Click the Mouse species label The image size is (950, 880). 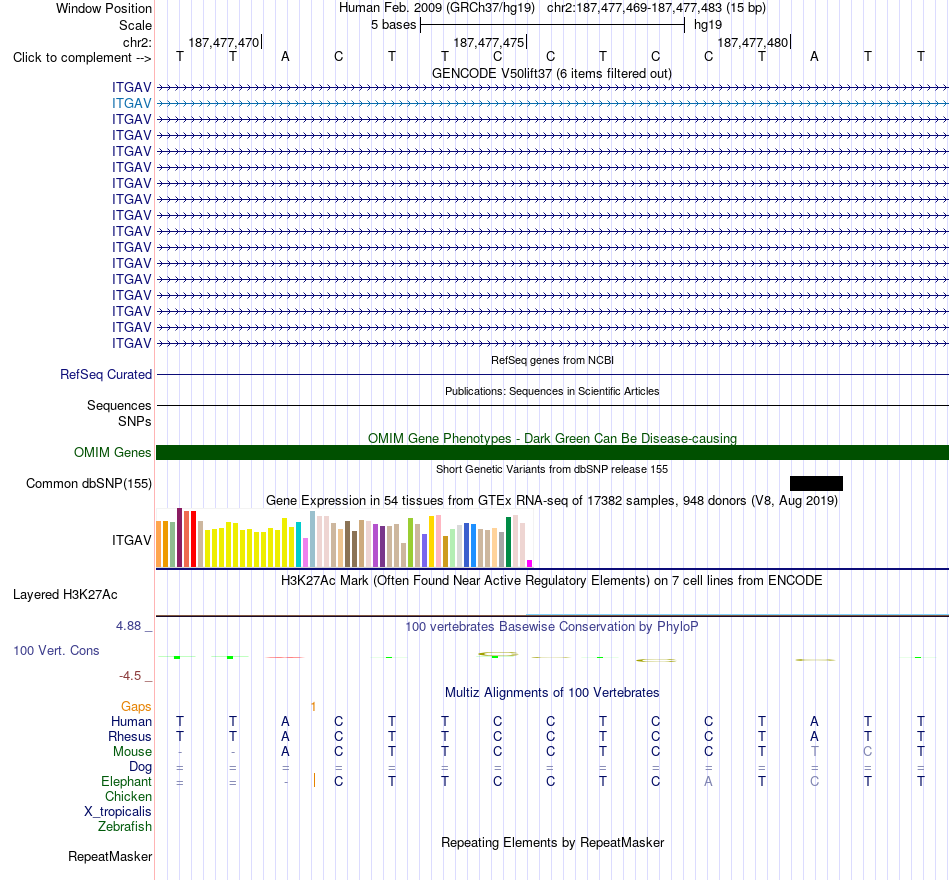pyautogui.click(x=132, y=752)
